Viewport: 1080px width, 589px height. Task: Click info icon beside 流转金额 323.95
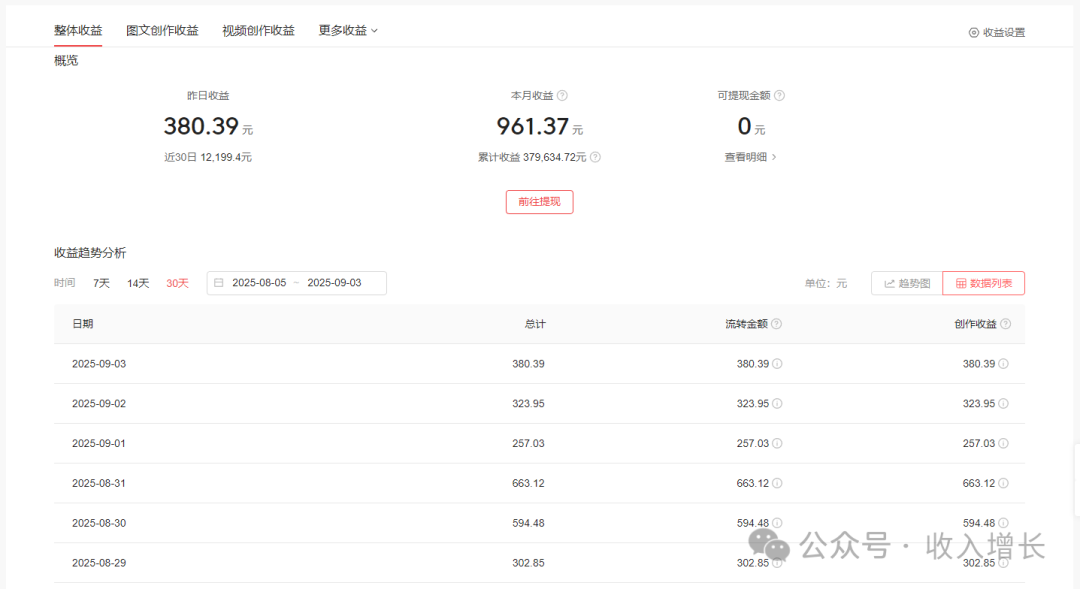[777, 404]
